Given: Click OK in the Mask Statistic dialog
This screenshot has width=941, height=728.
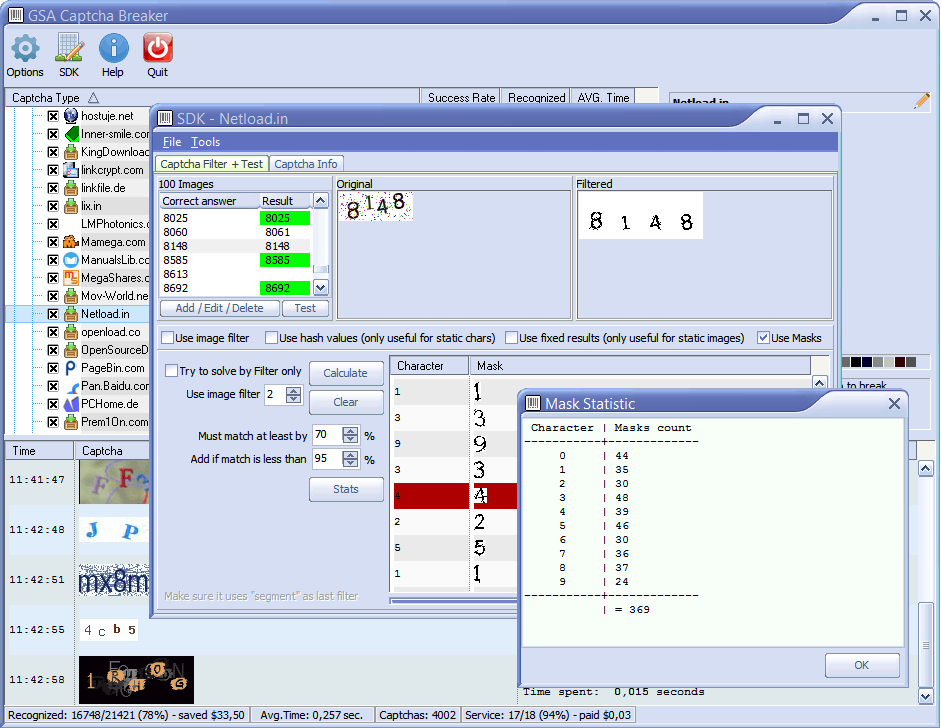Looking at the screenshot, I should (x=861, y=665).
